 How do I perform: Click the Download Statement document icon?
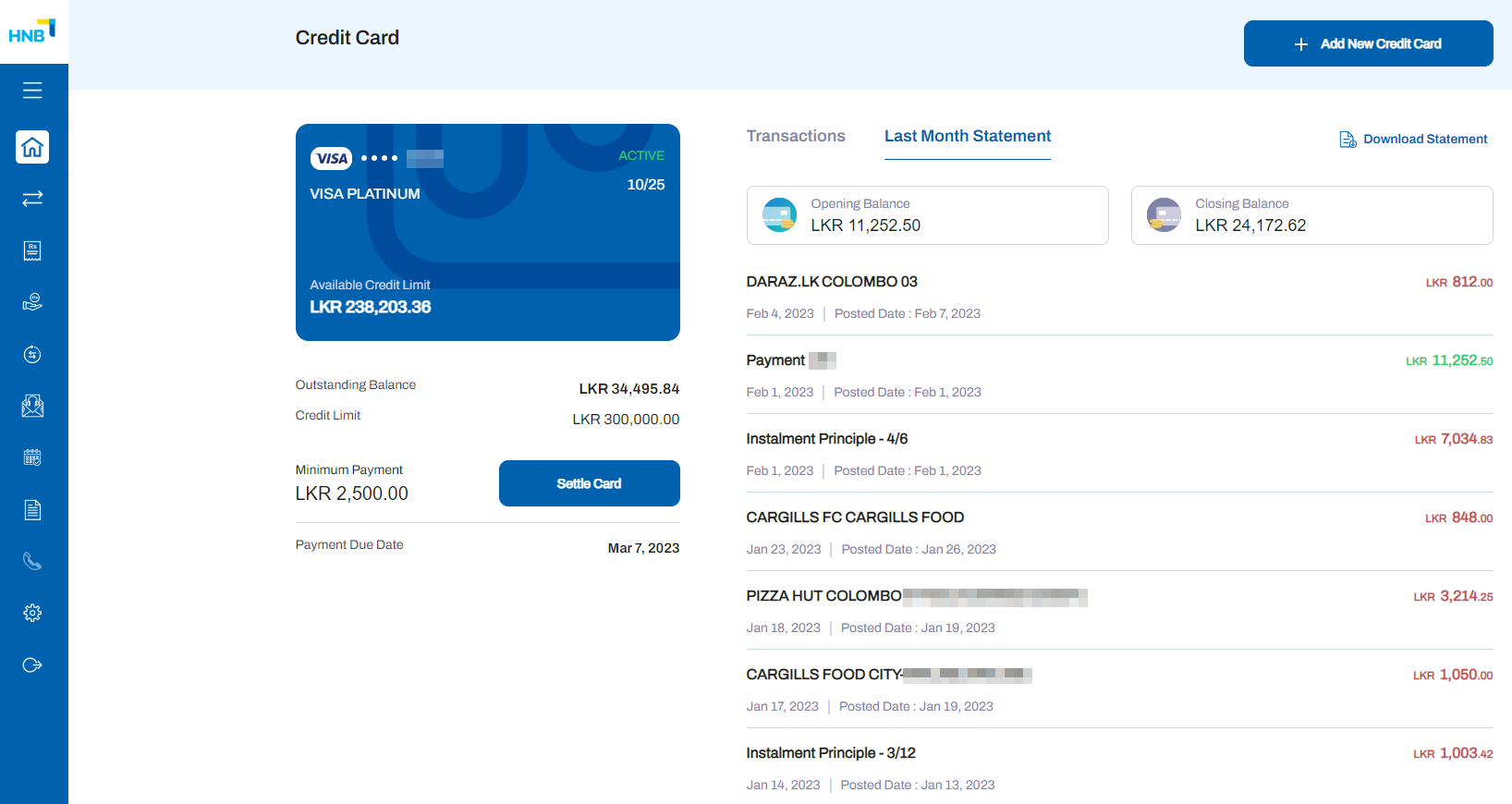point(1347,140)
